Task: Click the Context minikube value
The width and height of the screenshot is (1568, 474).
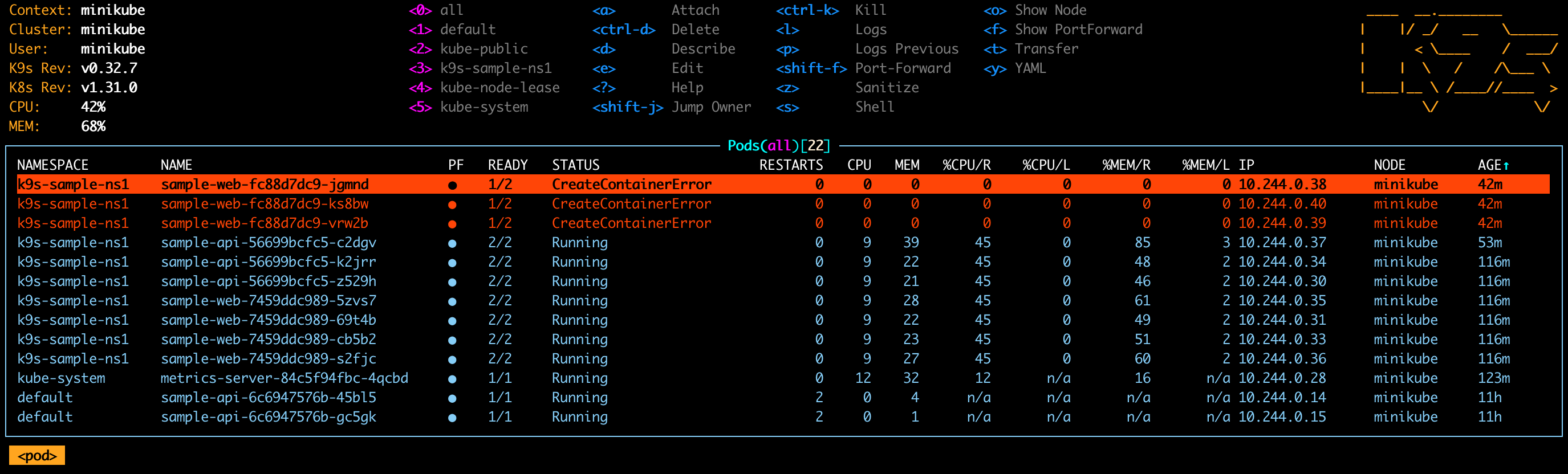Action: (x=112, y=10)
